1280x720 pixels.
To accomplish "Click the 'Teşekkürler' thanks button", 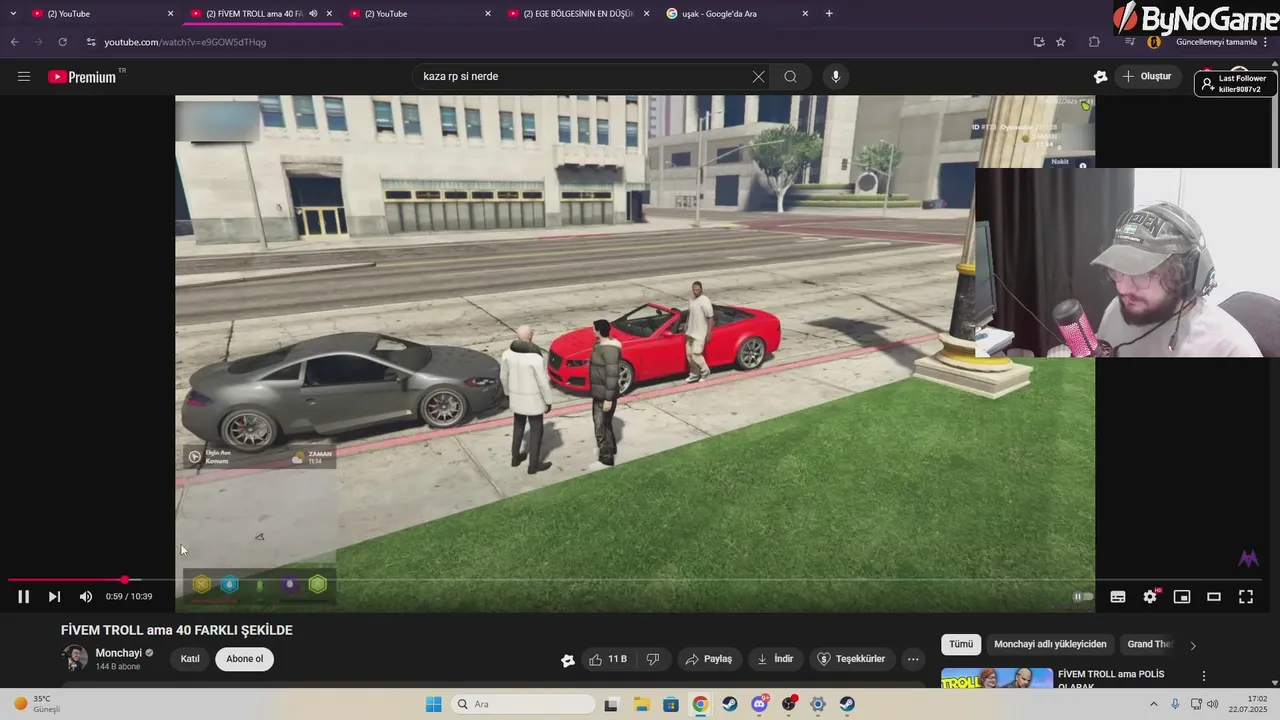I will (852, 659).
